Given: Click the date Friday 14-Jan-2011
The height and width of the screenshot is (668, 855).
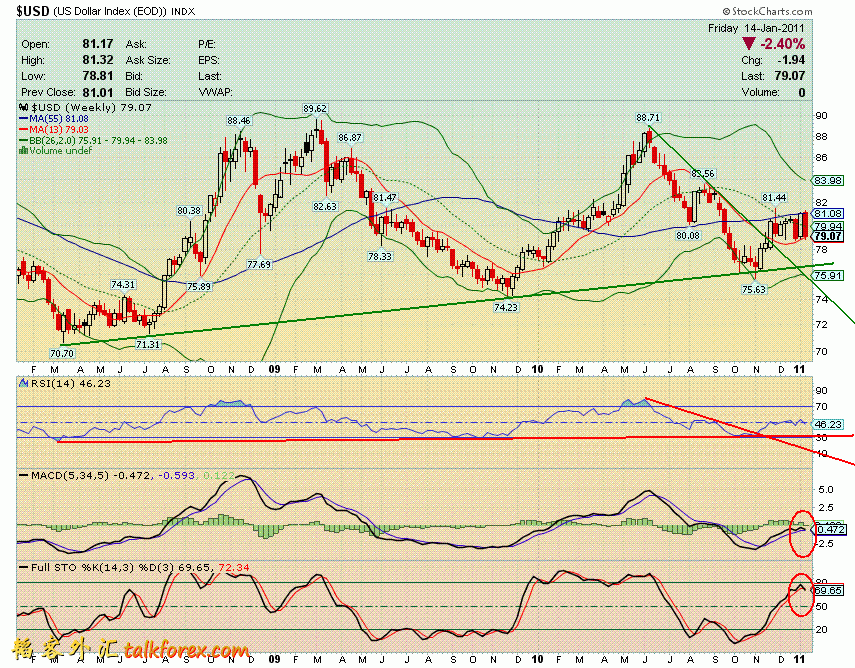Looking at the screenshot, I should [756, 28].
